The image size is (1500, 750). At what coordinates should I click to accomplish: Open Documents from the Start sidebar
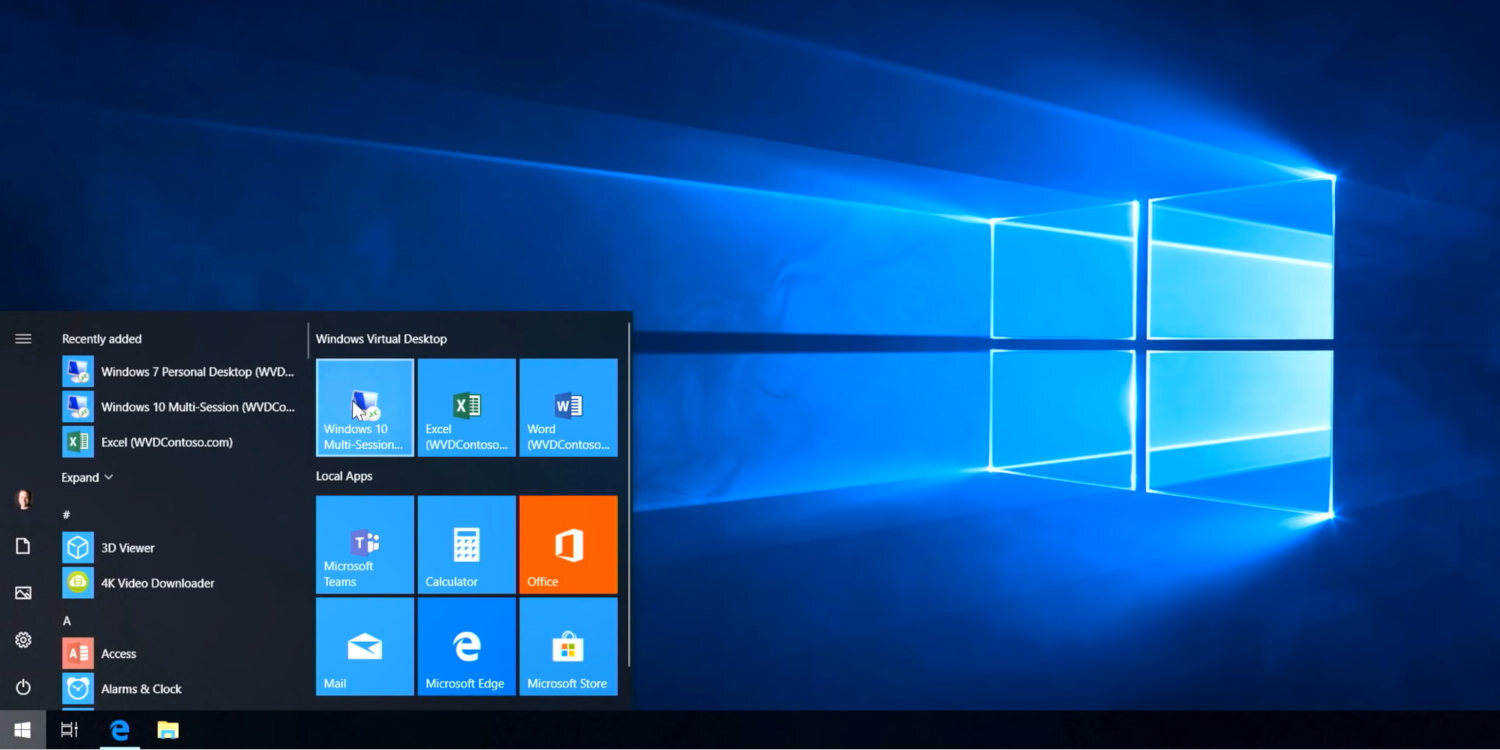[22, 546]
